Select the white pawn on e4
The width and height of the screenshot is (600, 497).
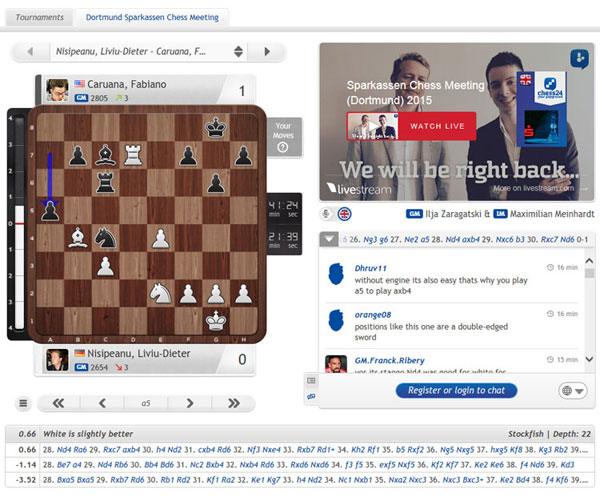pos(161,238)
